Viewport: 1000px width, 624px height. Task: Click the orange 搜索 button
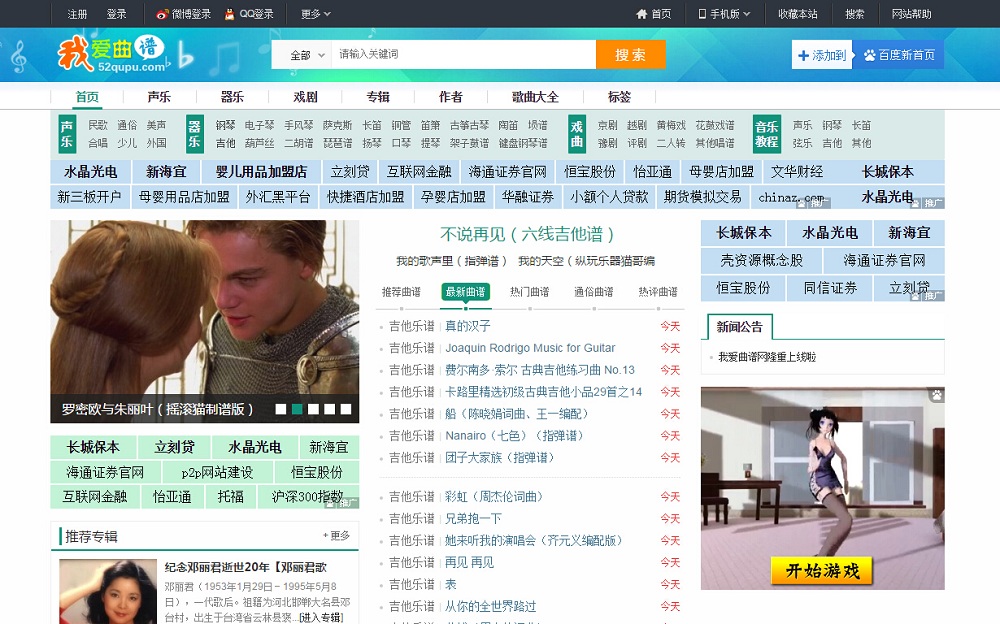[631, 55]
